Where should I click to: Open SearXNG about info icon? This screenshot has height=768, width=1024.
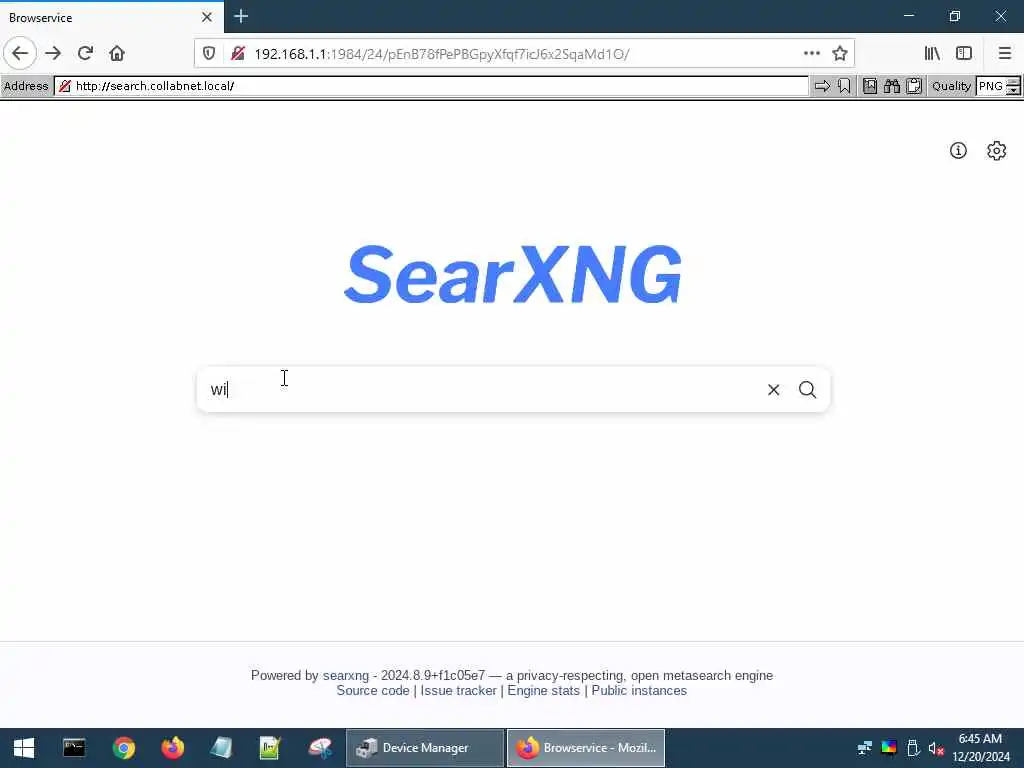point(958,151)
